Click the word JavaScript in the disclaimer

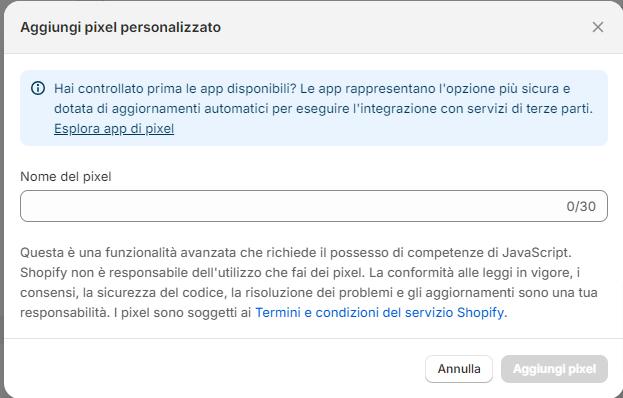point(536,253)
